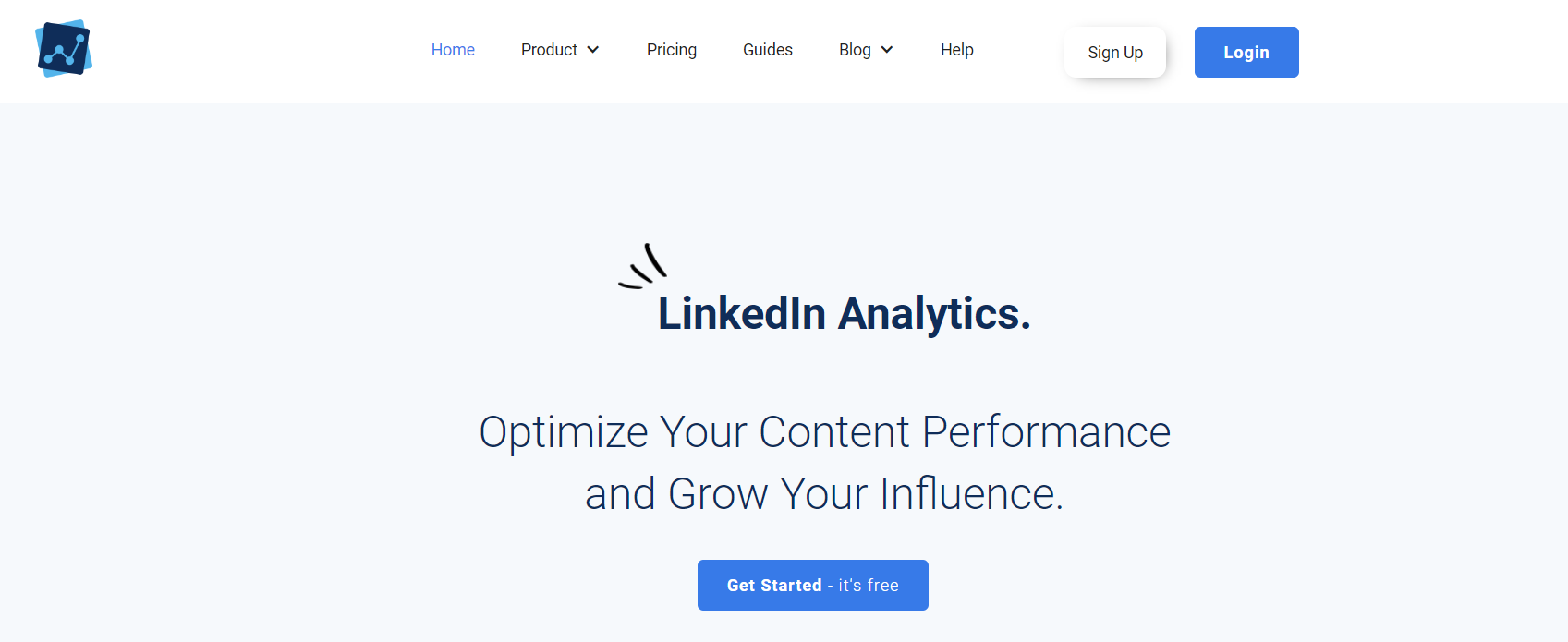Click the blue chart logo icon

[x=64, y=49]
